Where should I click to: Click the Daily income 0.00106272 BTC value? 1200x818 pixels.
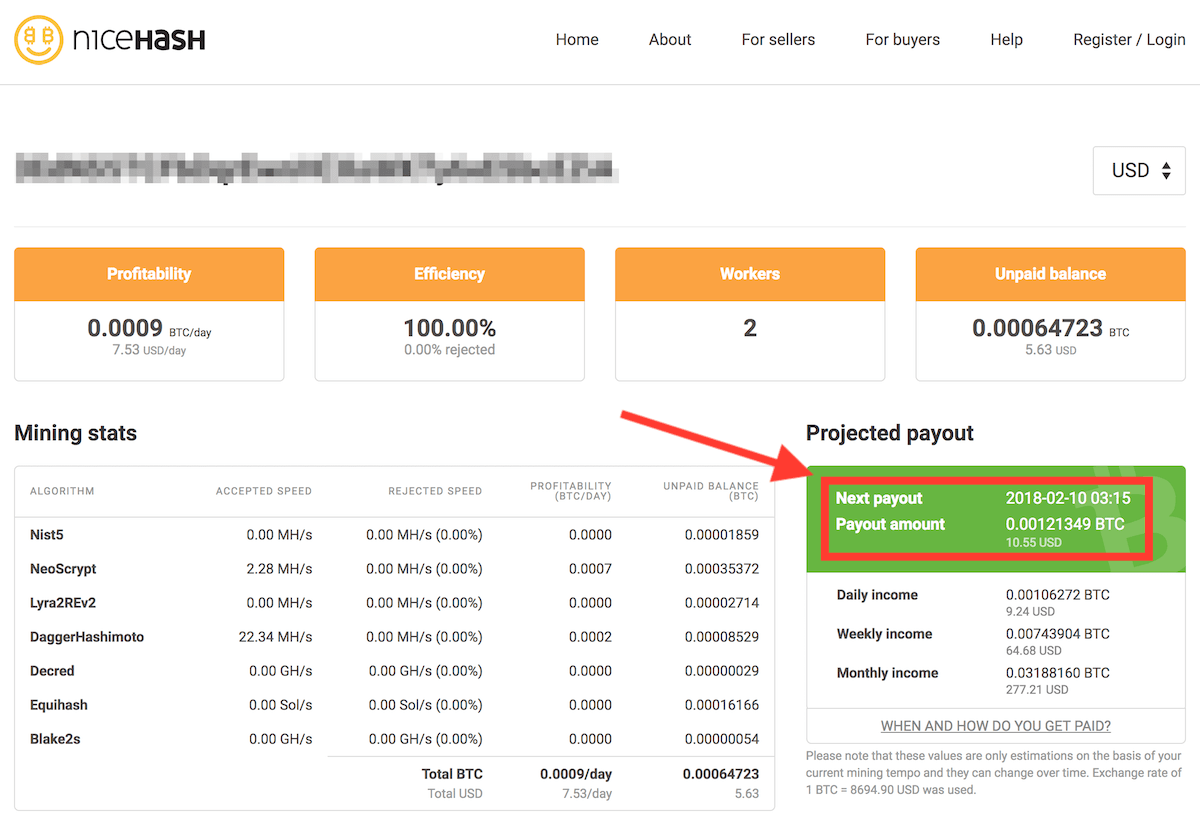(1058, 595)
